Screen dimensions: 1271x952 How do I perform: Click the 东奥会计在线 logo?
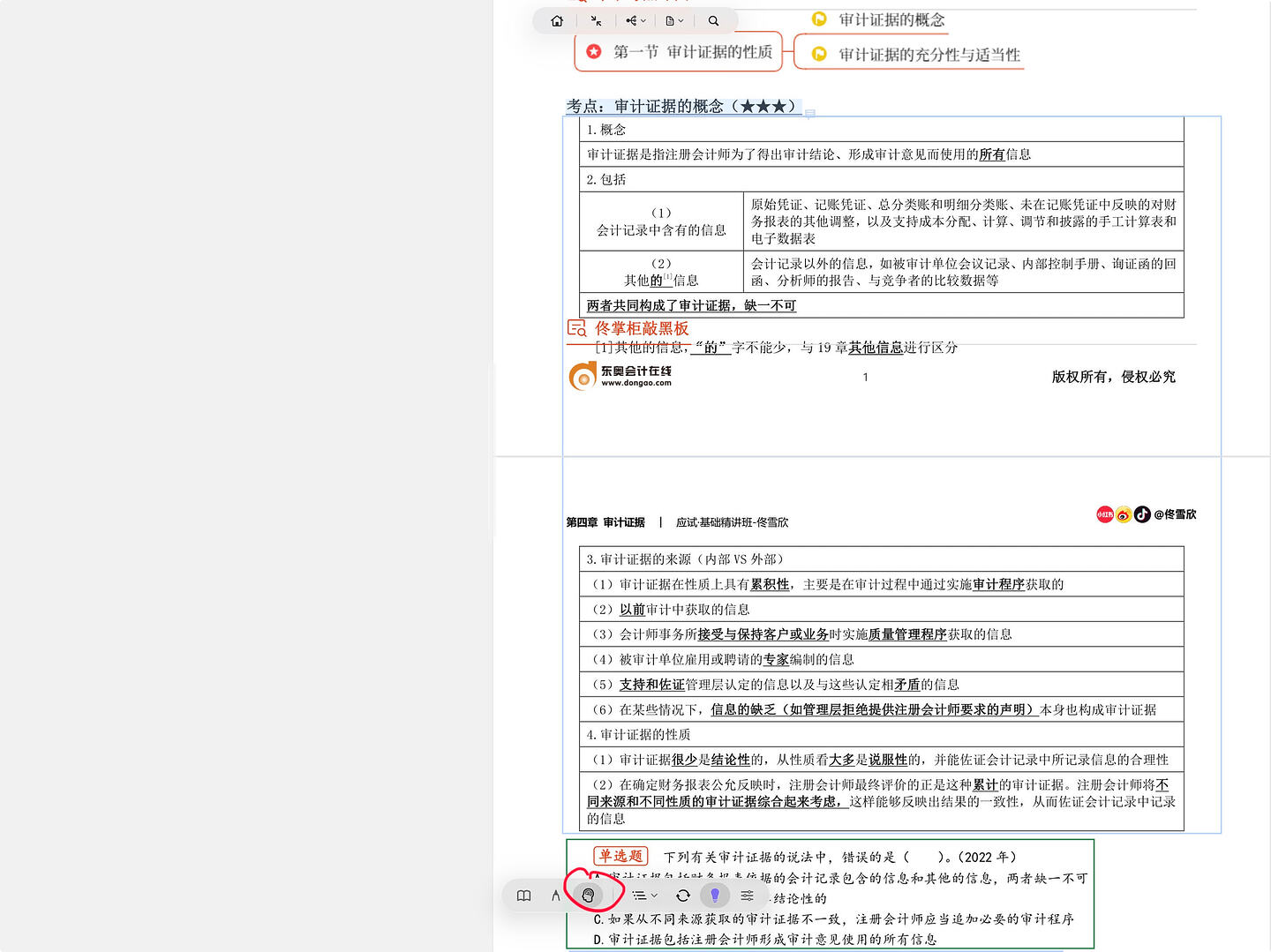[620, 376]
